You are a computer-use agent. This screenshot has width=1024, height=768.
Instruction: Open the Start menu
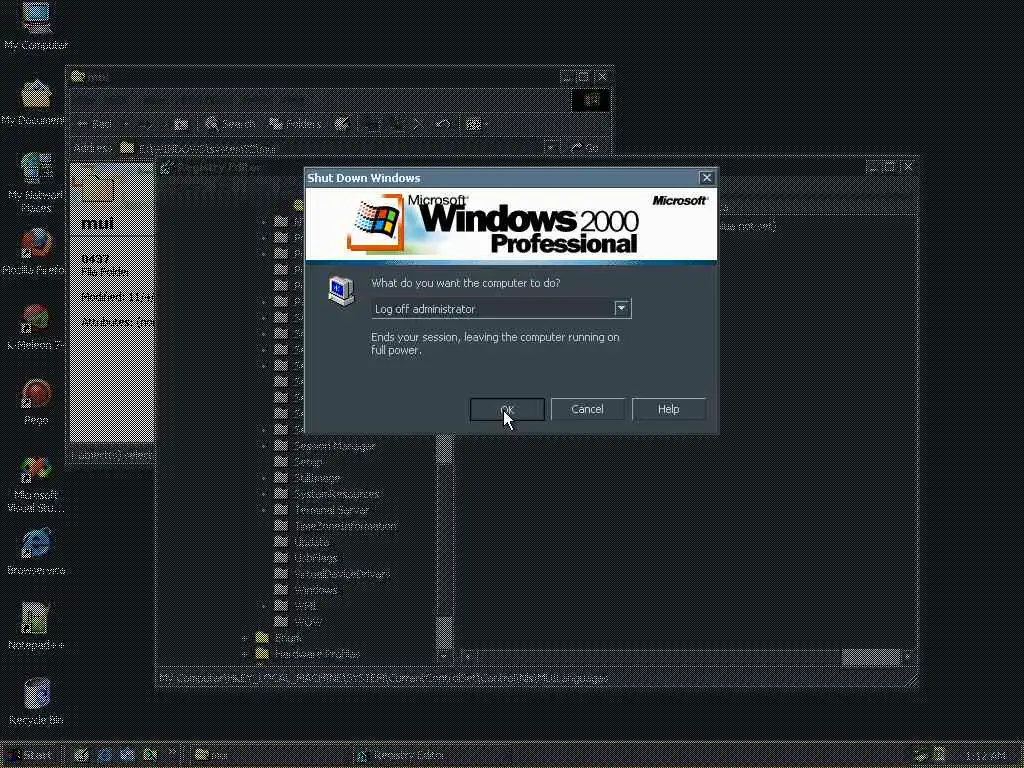pos(30,755)
